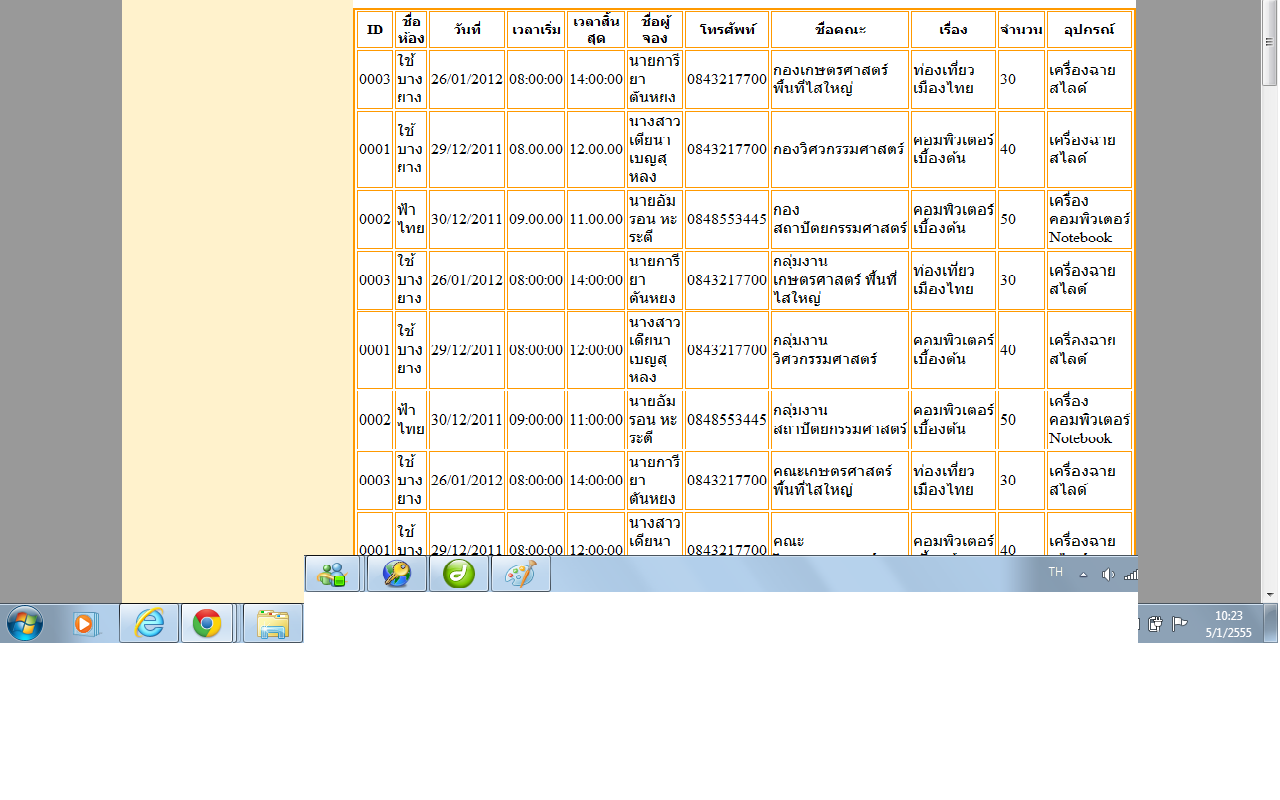Click the TH language indicator
Screen dimensions: 1280x800
tap(1056, 572)
